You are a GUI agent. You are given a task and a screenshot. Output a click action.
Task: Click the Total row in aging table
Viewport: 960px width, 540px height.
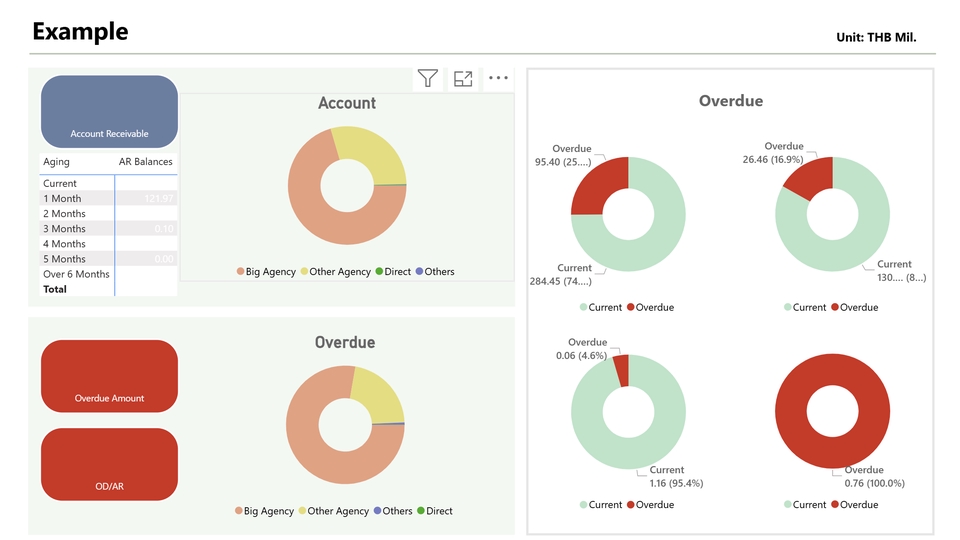click(55, 289)
